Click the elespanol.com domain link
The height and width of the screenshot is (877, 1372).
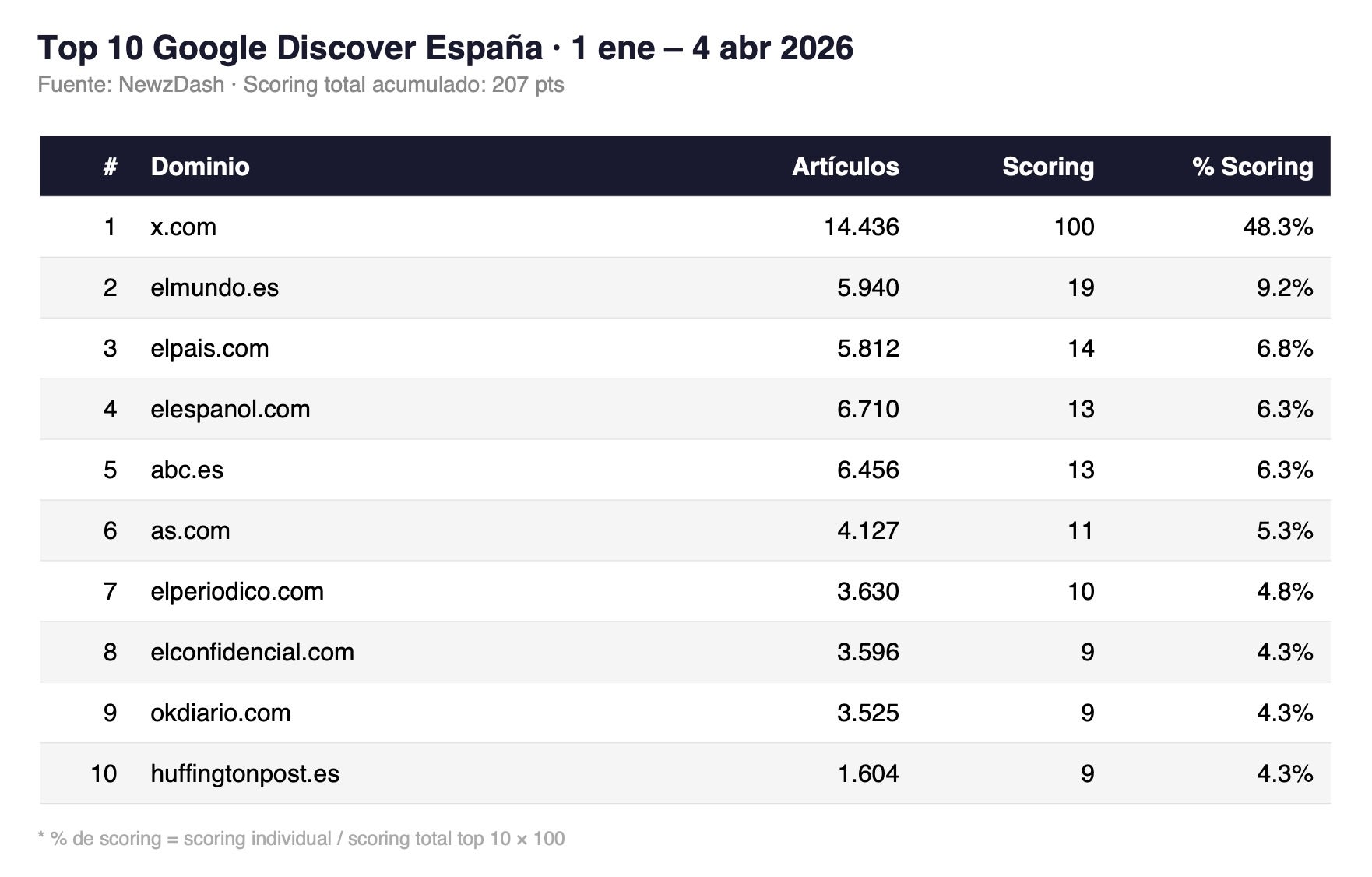[230, 409]
